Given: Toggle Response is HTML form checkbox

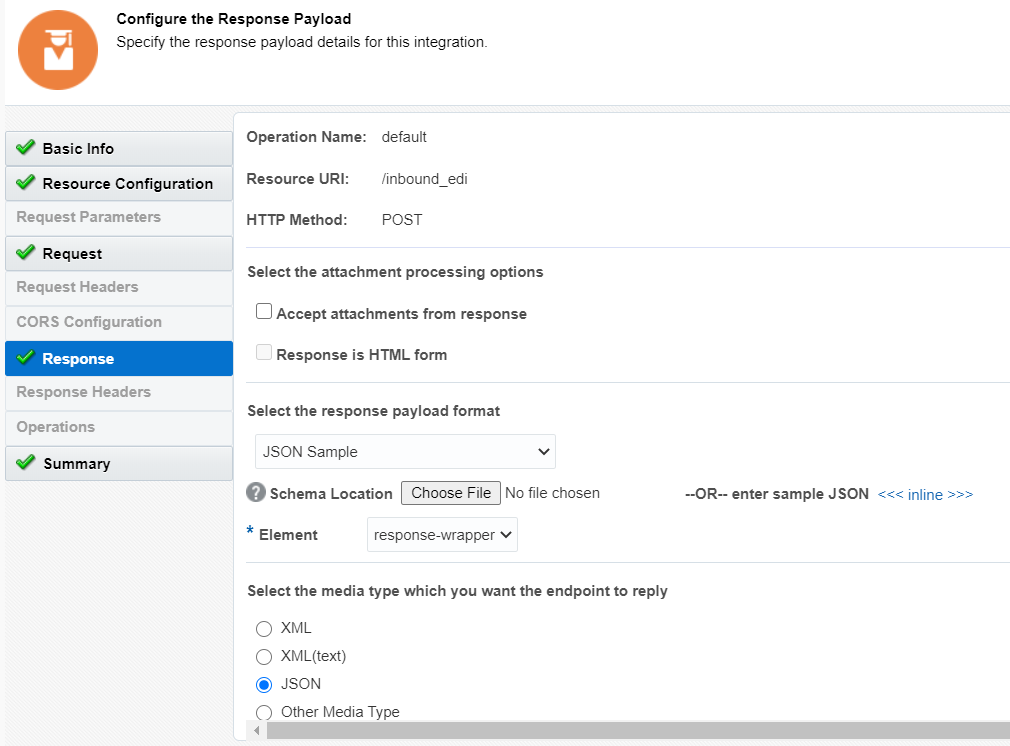Looking at the screenshot, I should pyautogui.click(x=264, y=352).
